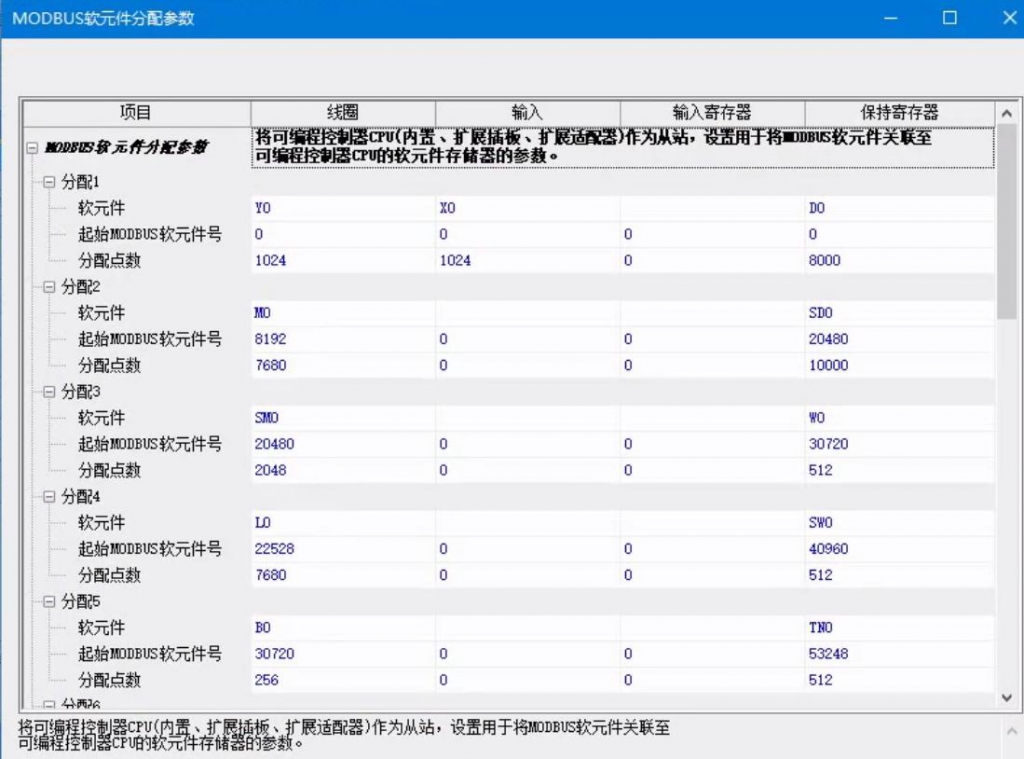The height and width of the screenshot is (759, 1024).
Task: Select the L0 coil device cell
Action: (343, 523)
